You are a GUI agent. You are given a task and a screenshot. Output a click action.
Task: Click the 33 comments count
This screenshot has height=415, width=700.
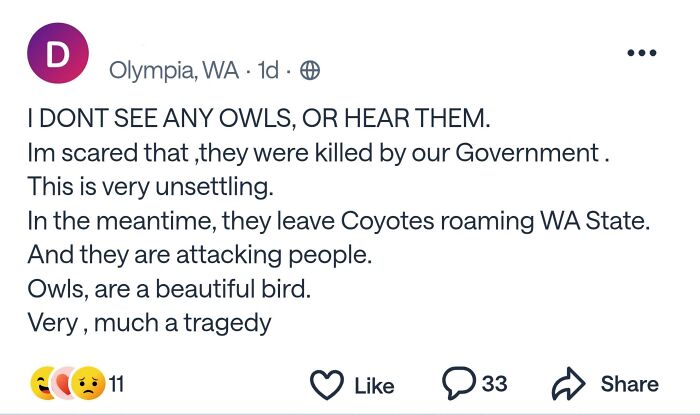click(x=494, y=384)
